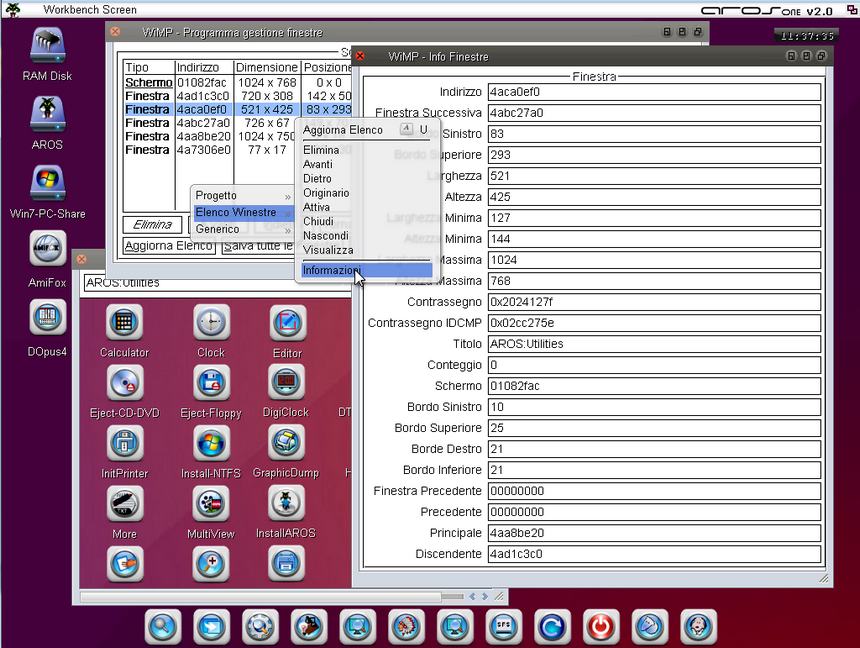Launch the Clock utility
This screenshot has width=860, height=648.
(x=210, y=323)
